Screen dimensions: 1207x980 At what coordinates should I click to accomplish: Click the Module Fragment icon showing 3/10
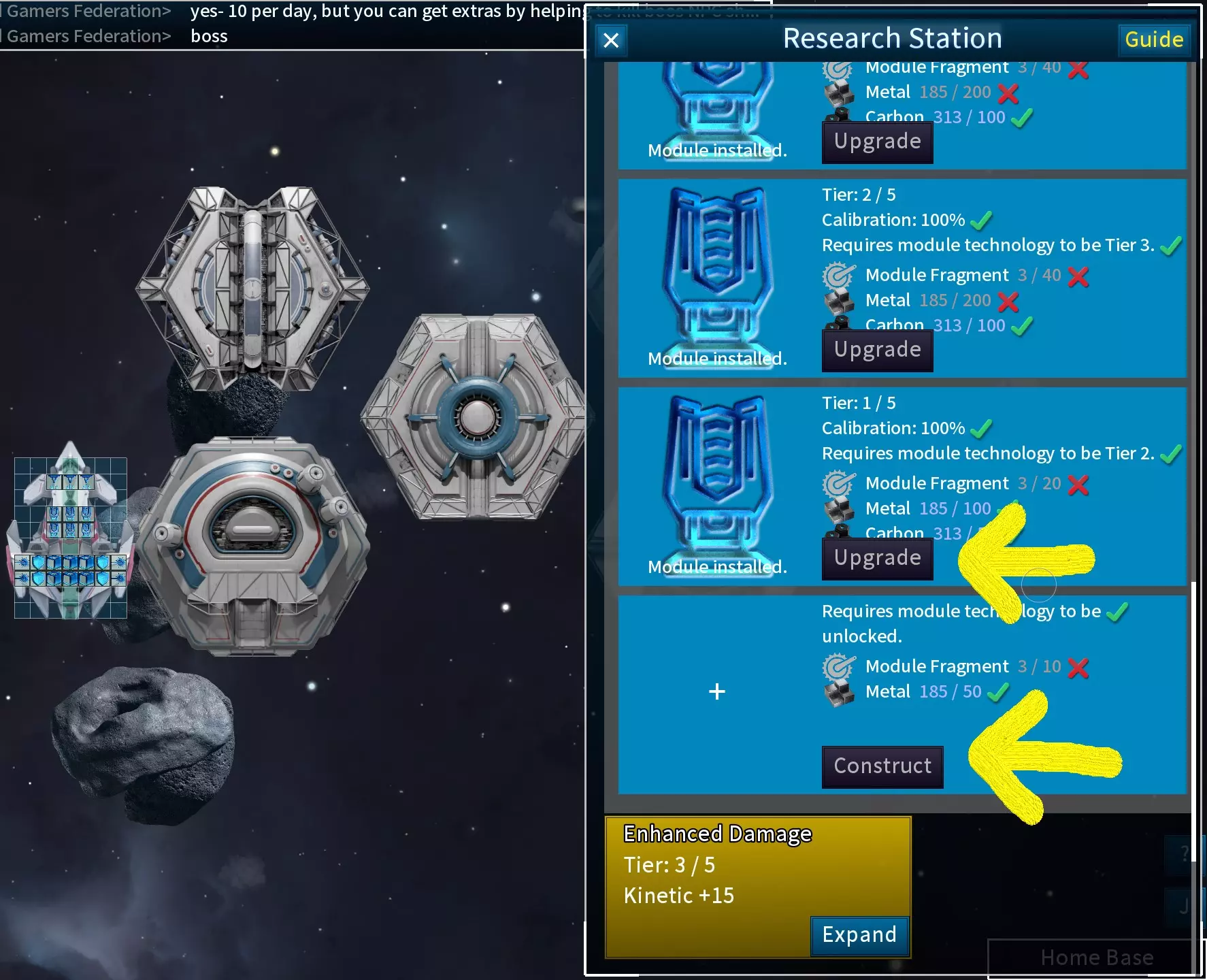tap(838, 666)
